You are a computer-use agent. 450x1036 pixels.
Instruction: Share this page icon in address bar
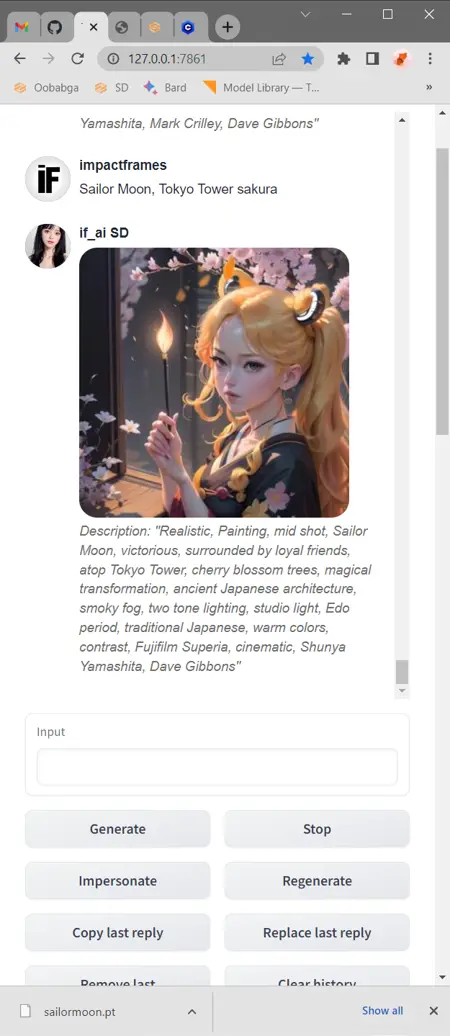279,59
